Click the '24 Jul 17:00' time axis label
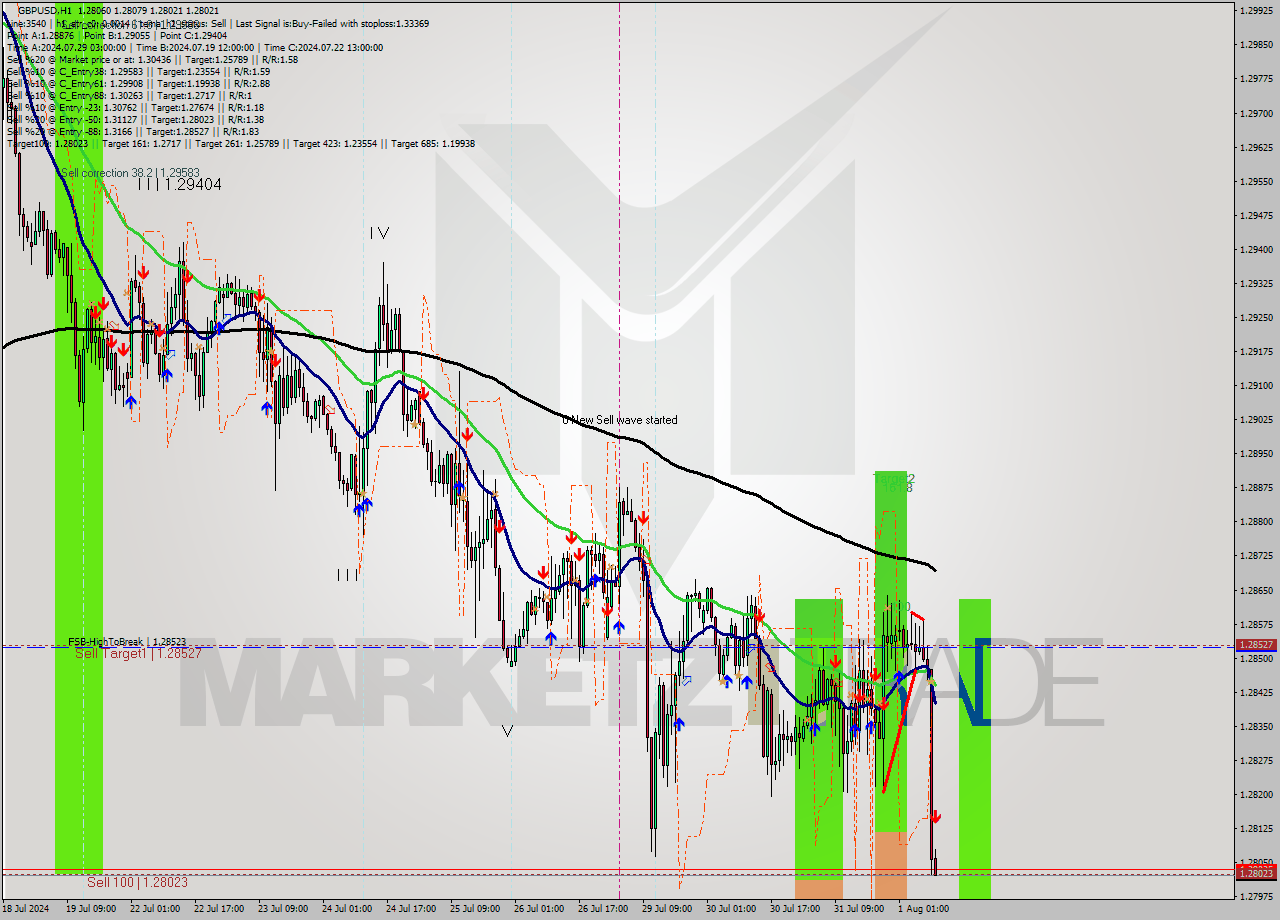This screenshot has width=1280, height=920. coord(411,909)
